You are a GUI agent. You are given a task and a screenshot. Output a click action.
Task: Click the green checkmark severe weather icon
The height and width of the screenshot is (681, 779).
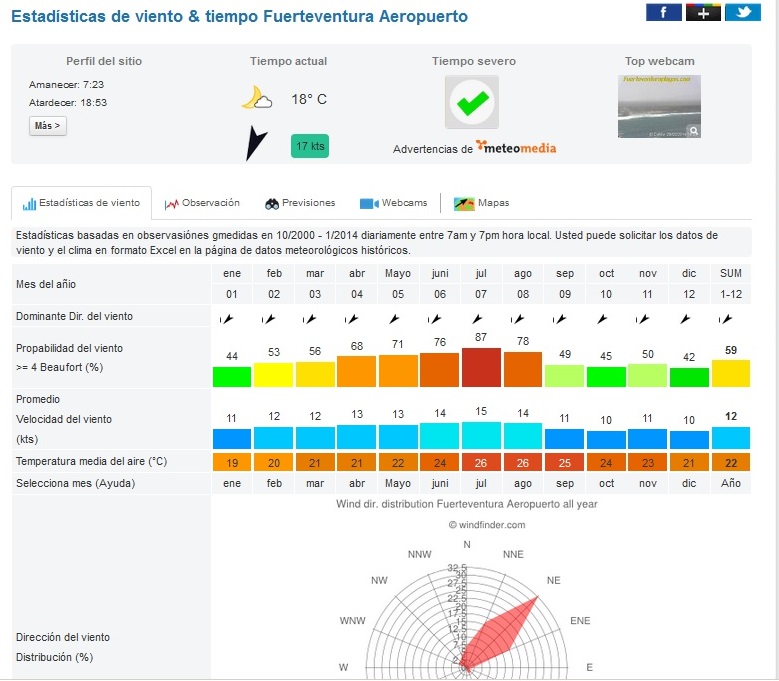coord(472,102)
